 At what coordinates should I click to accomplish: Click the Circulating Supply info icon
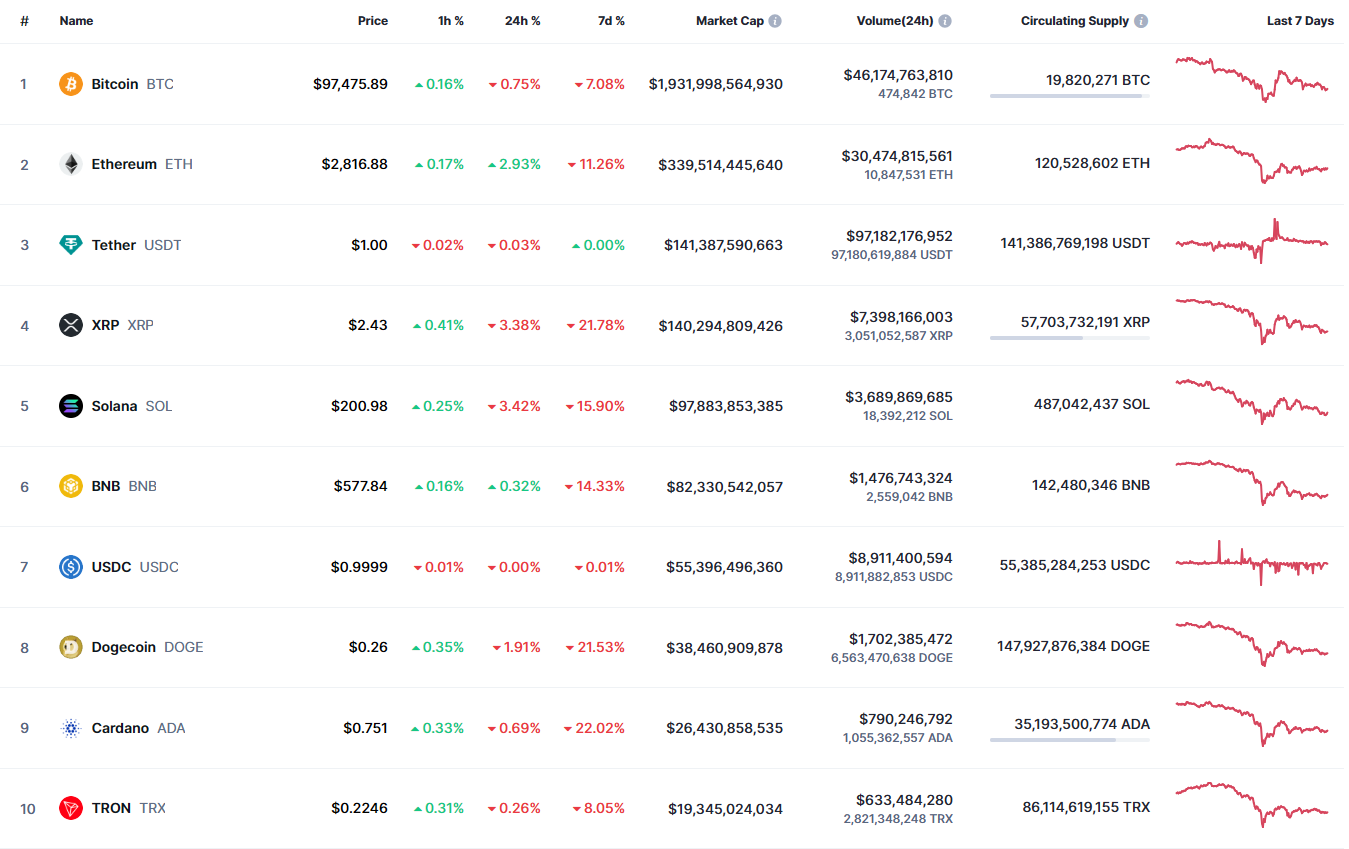1141,21
